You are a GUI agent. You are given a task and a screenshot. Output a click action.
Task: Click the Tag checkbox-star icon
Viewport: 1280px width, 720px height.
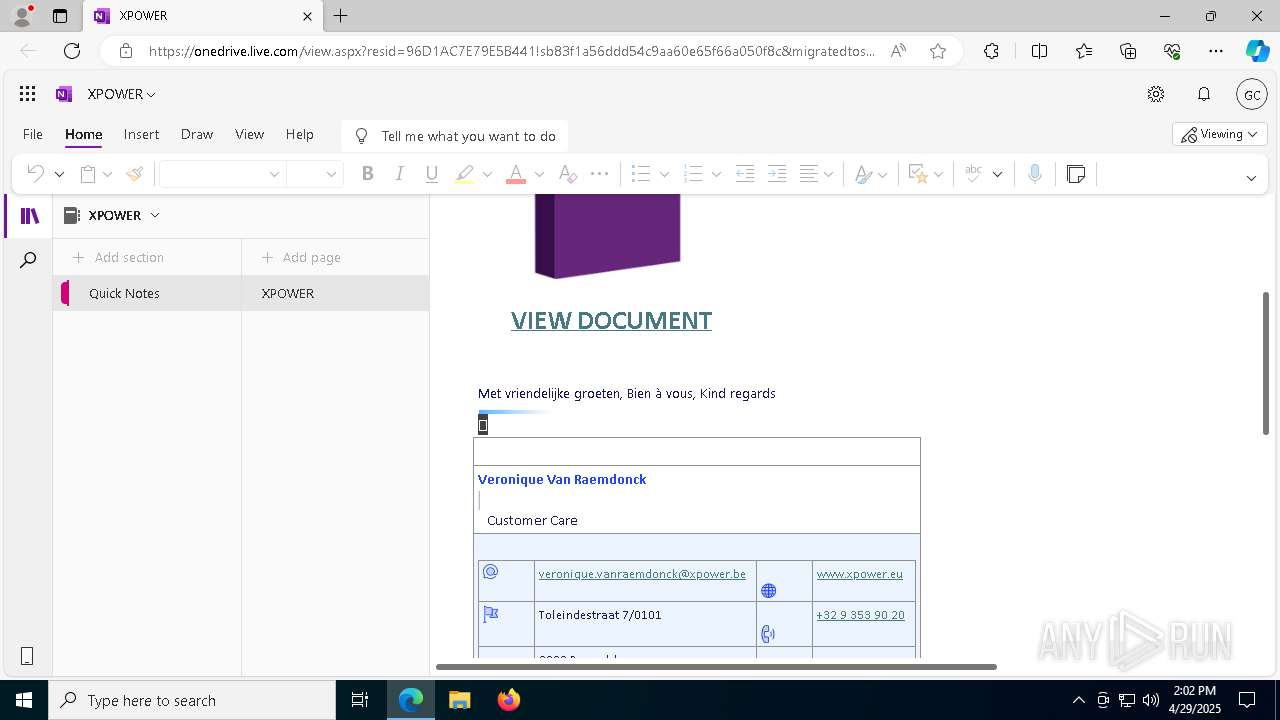click(918, 174)
